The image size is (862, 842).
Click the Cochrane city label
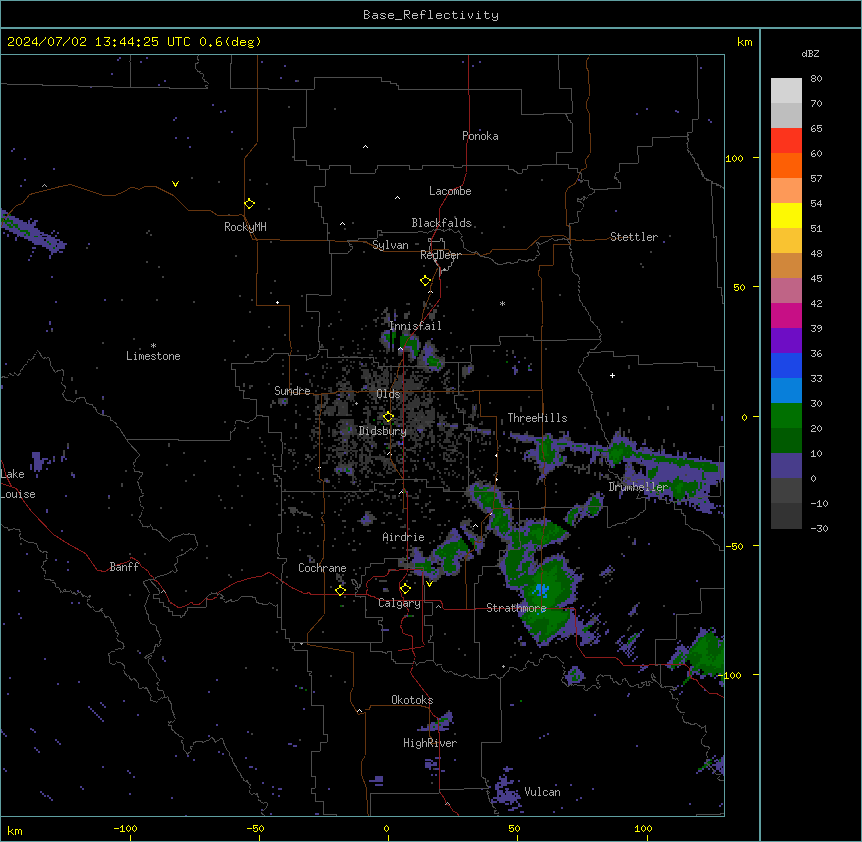point(322,568)
